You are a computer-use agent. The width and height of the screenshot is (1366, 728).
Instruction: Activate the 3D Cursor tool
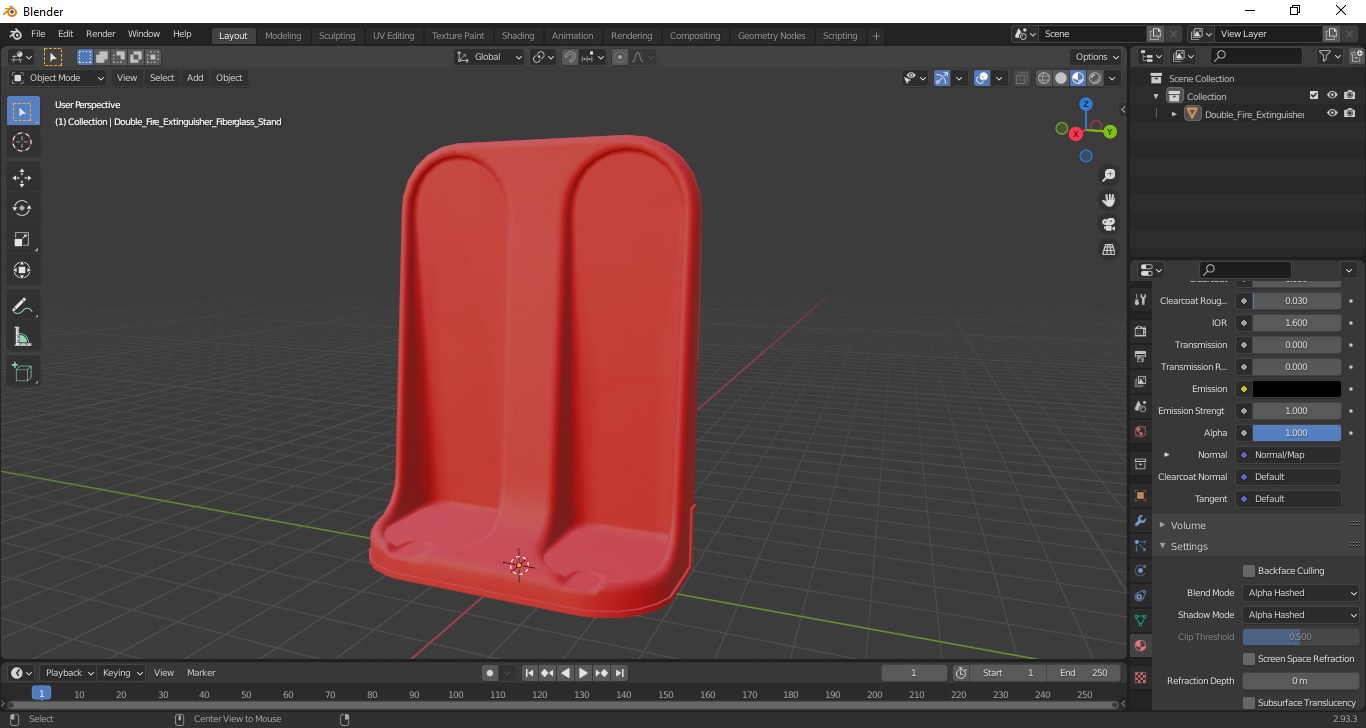click(x=22, y=142)
